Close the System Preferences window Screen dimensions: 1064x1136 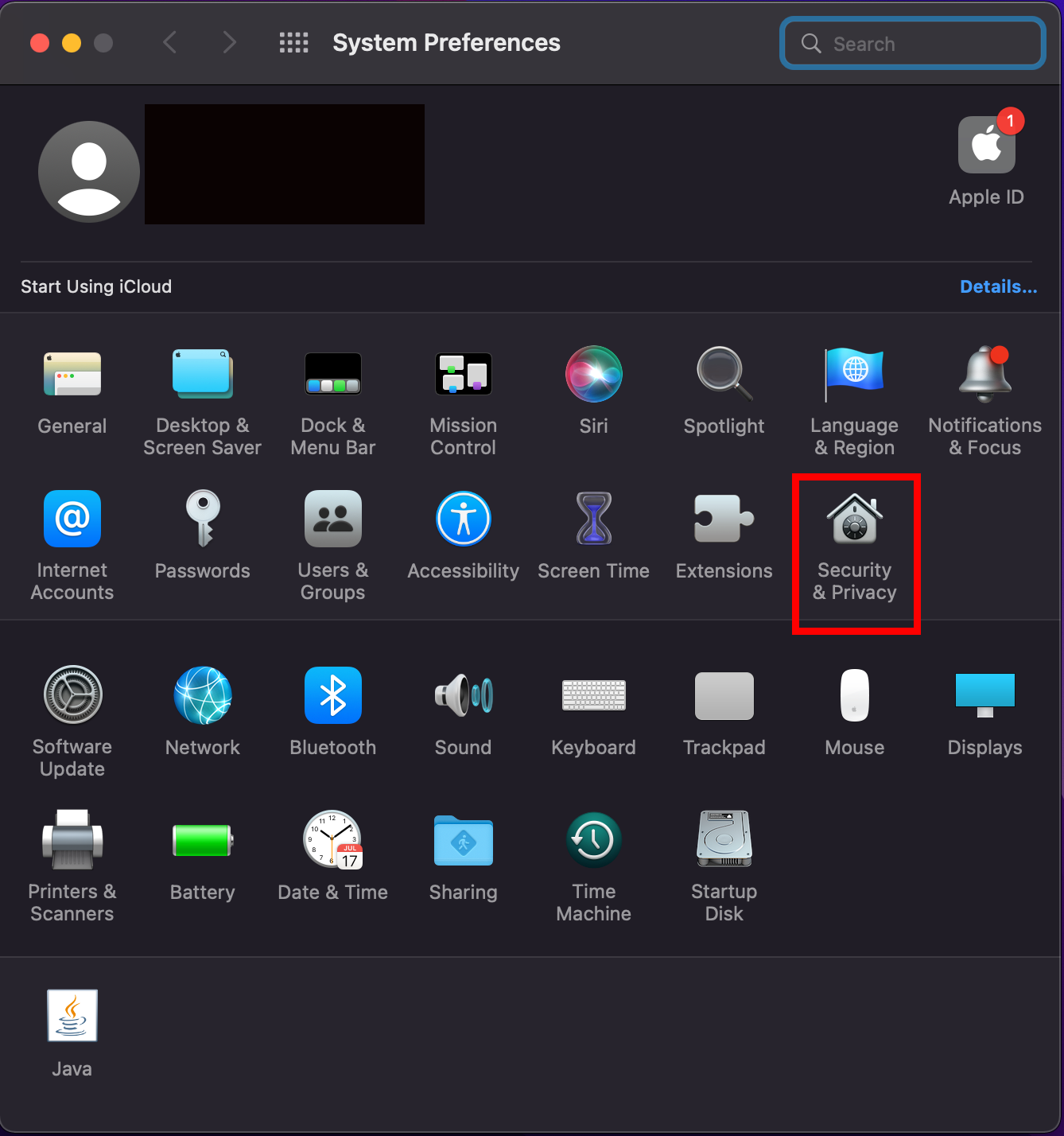[x=40, y=43]
